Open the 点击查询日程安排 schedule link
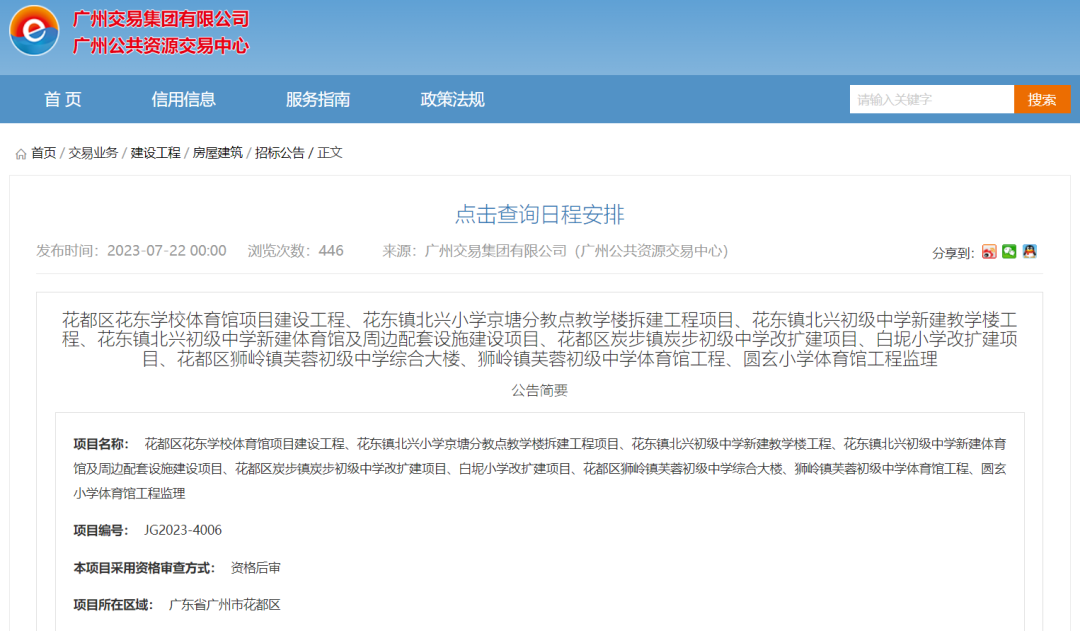 click(540, 211)
